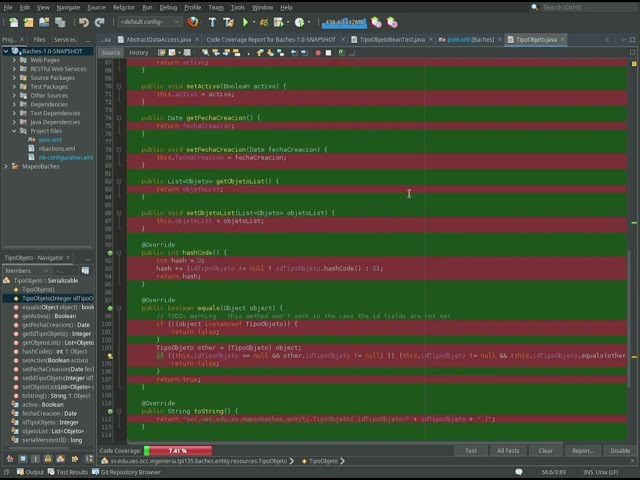Click the Redo arrow in toolbar

click(x=100, y=22)
